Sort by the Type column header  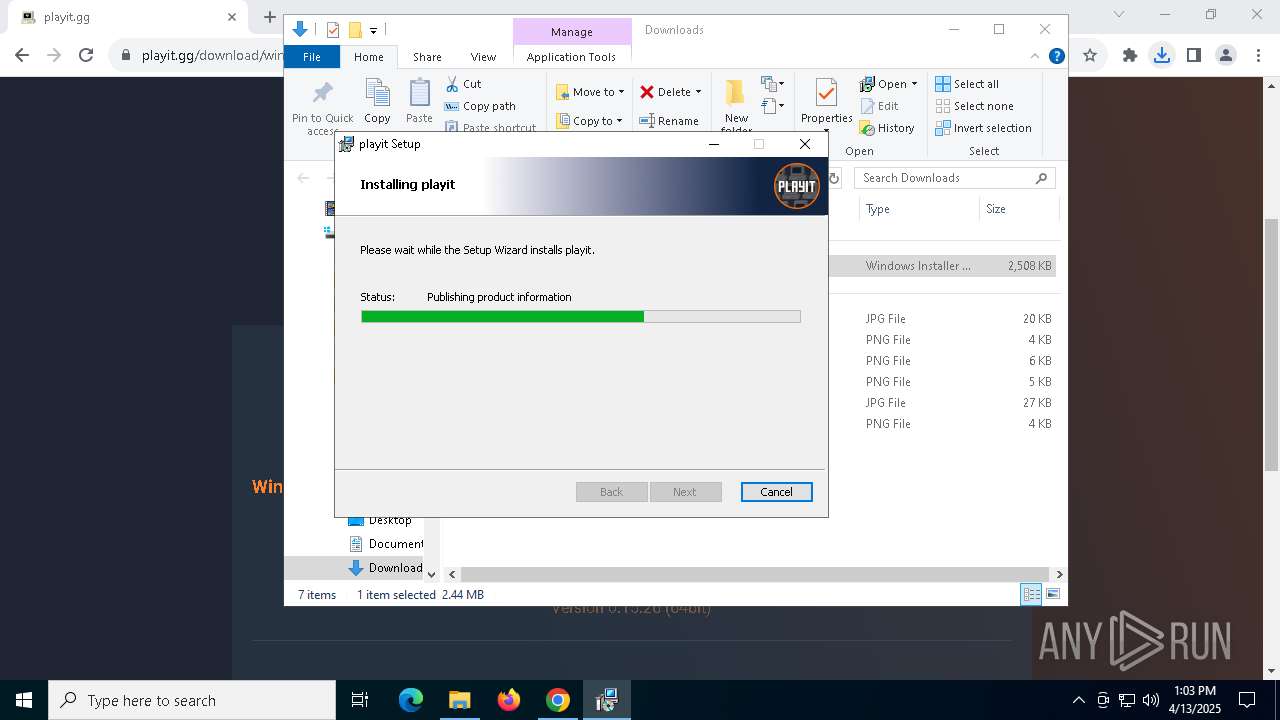tap(917, 209)
